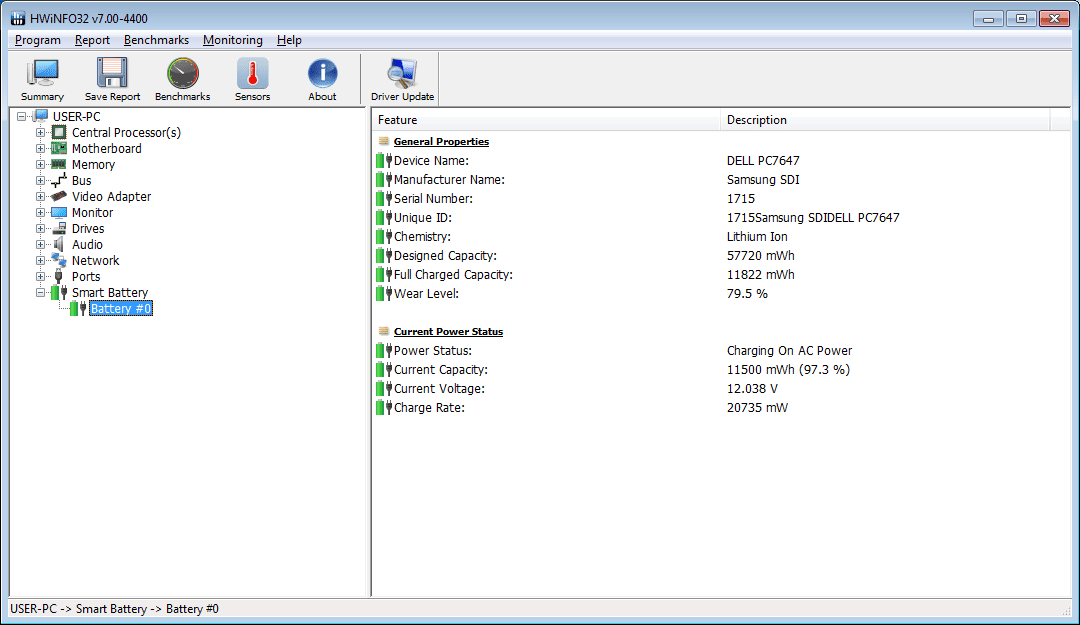Select the USER-PC computer icon
Image resolution: width=1080 pixels, height=625 pixels.
click(41, 116)
